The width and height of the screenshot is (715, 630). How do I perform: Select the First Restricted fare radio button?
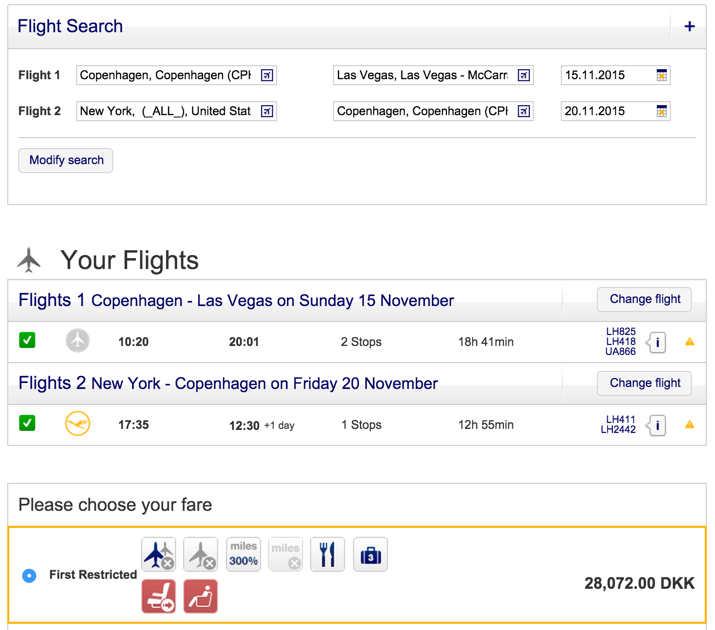(29, 575)
